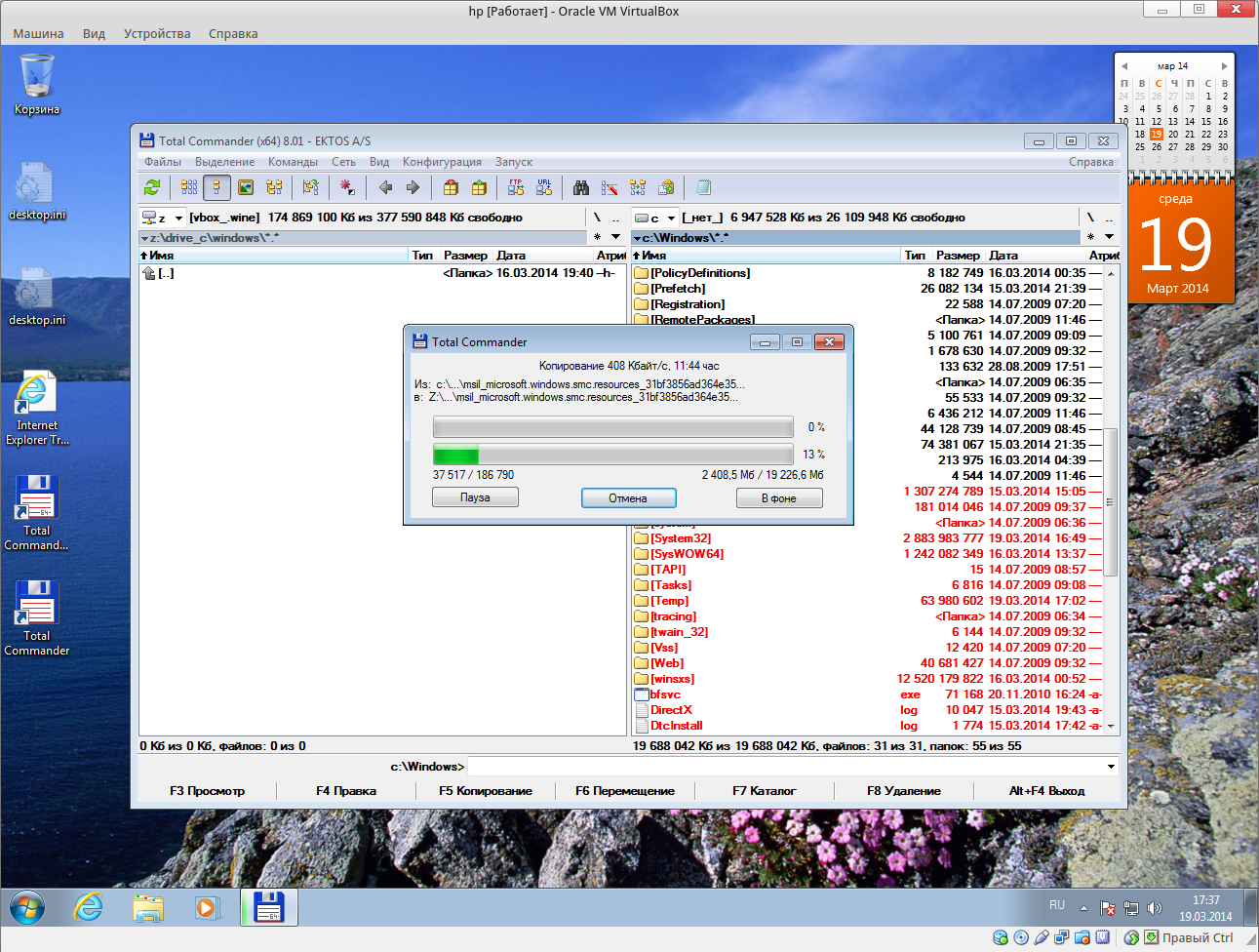Click the go back arrow icon
The image size is (1259, 952).
click(x=385, y=187)
